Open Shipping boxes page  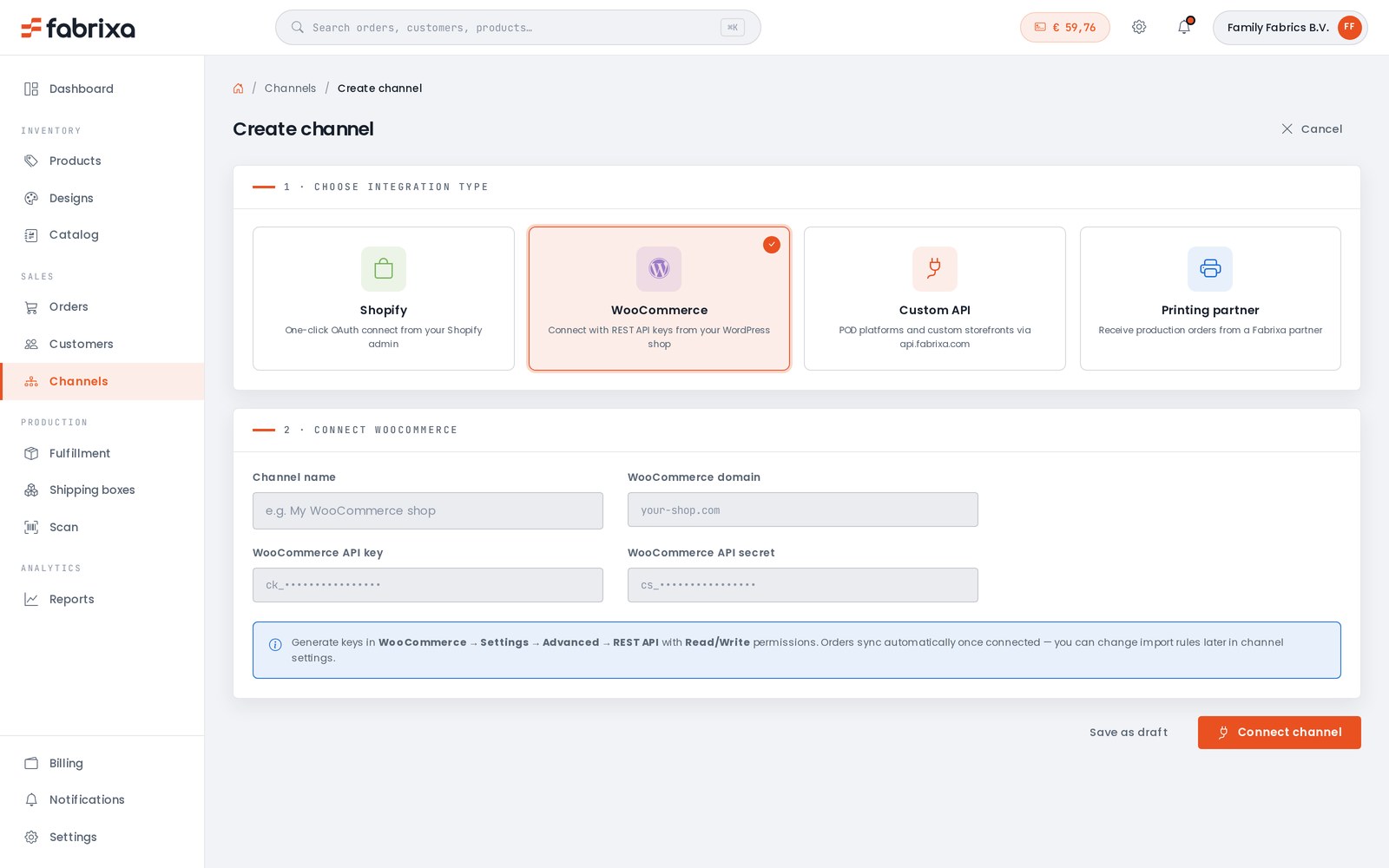click(102, 490)
